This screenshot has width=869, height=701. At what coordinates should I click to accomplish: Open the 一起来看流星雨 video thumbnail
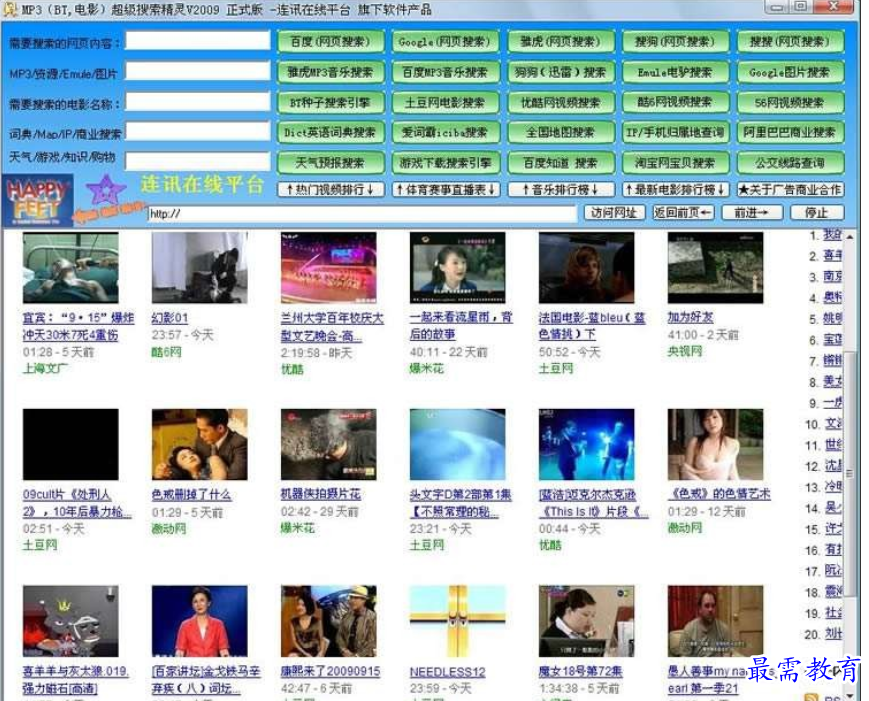coord(457,268)
